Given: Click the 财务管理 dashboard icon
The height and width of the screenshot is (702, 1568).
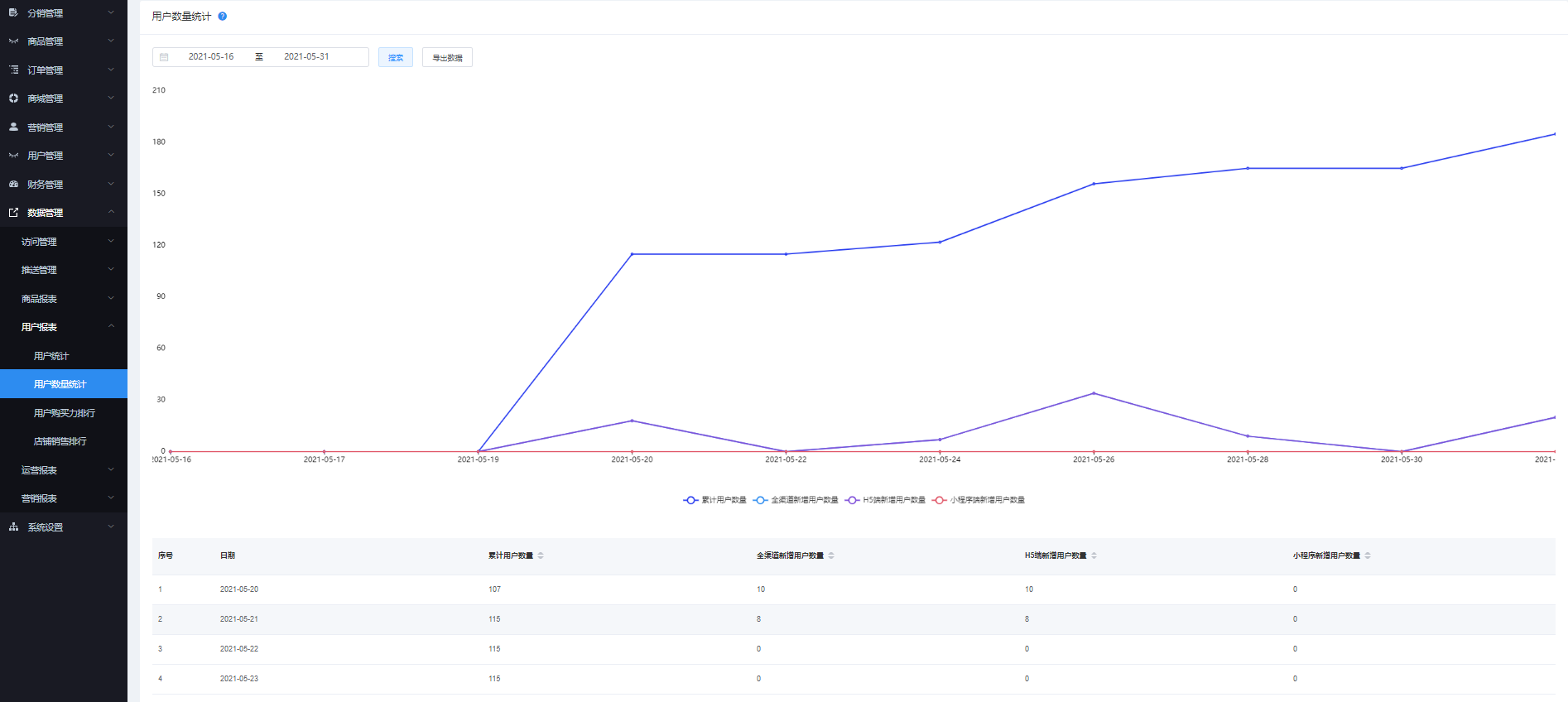Looking at the screenshot, I should tap(13, 185).
